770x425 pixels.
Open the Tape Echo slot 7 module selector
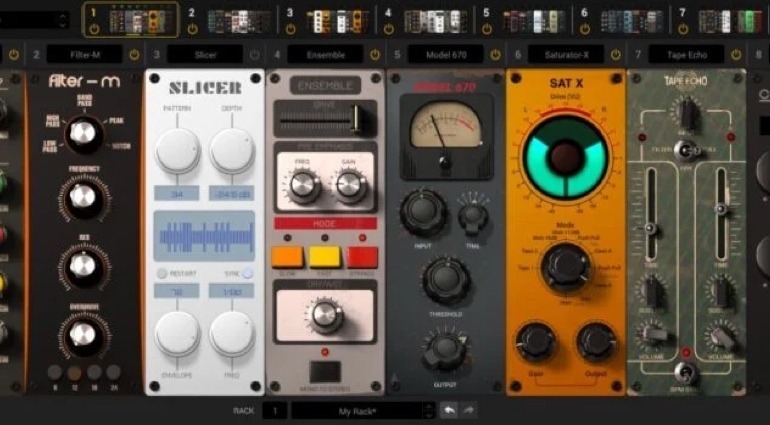(x=687, y=55)
